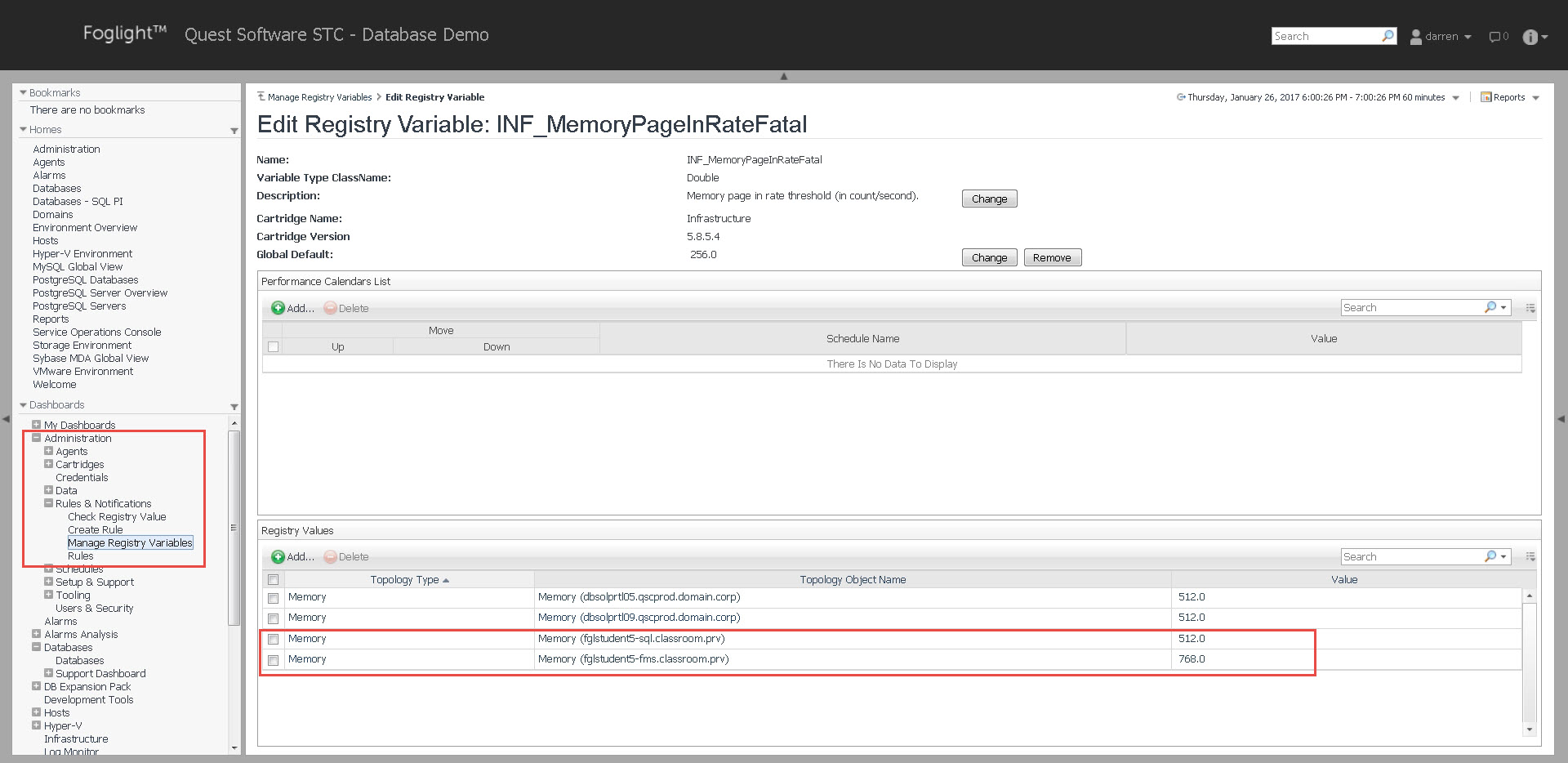The height and width of the screenshot is (763, 1568).
Task: Open column settings icon for Performance Calendars table
Action: tap(1530, 308)
